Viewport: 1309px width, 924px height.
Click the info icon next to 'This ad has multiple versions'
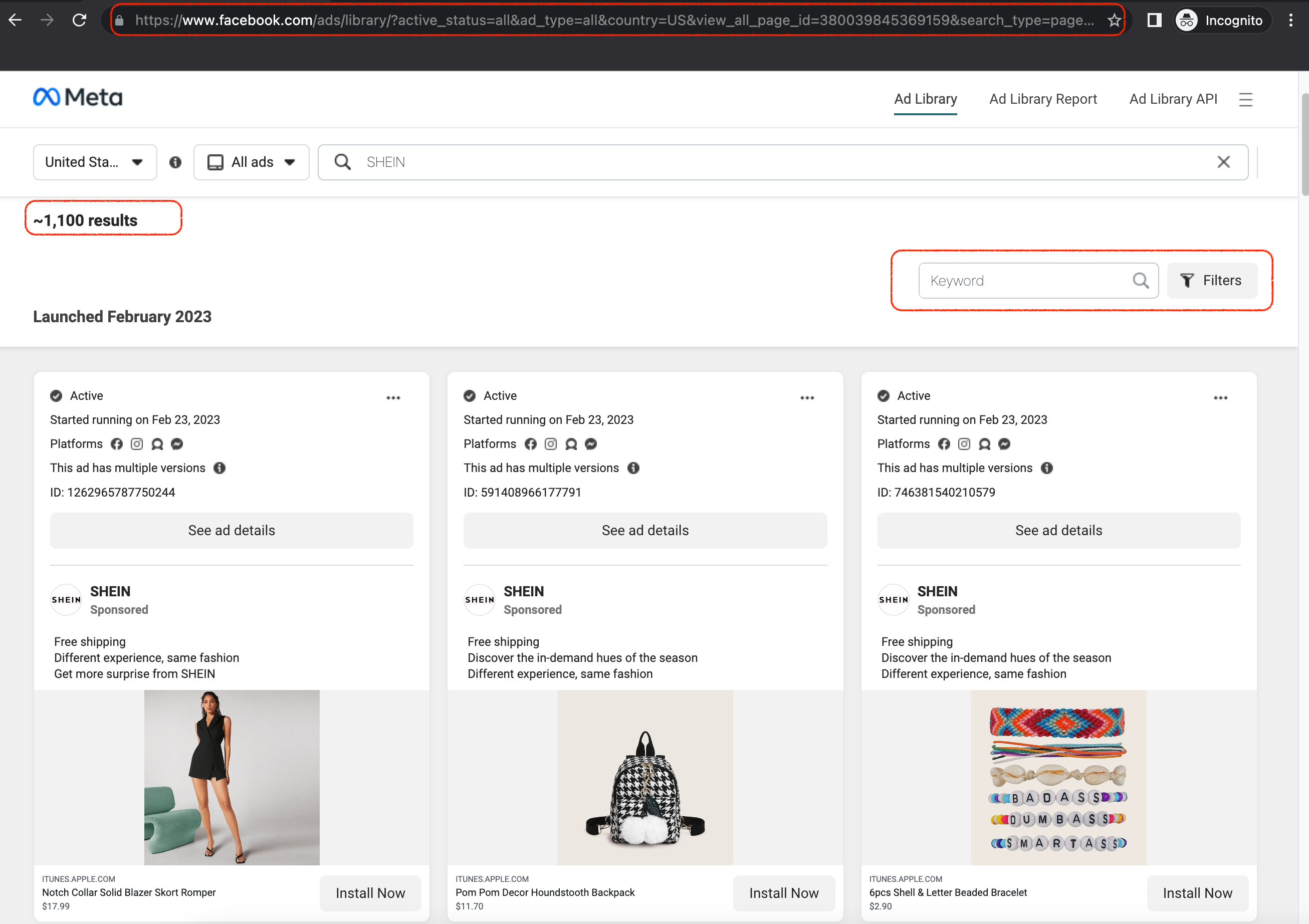coord(220,468)
